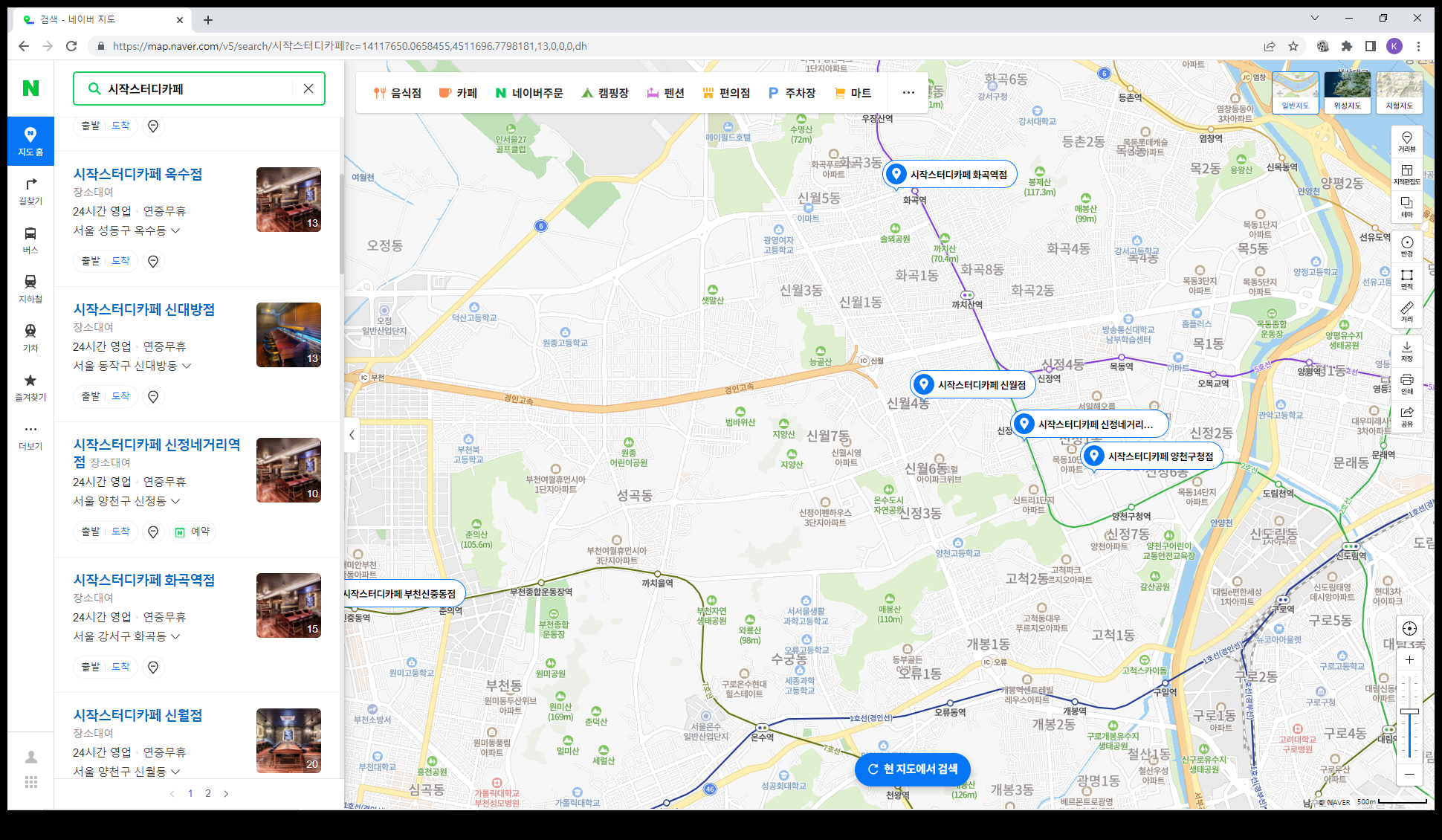
Task: Activate the 반경 radius measurement tool
Action: [1407, 247]
